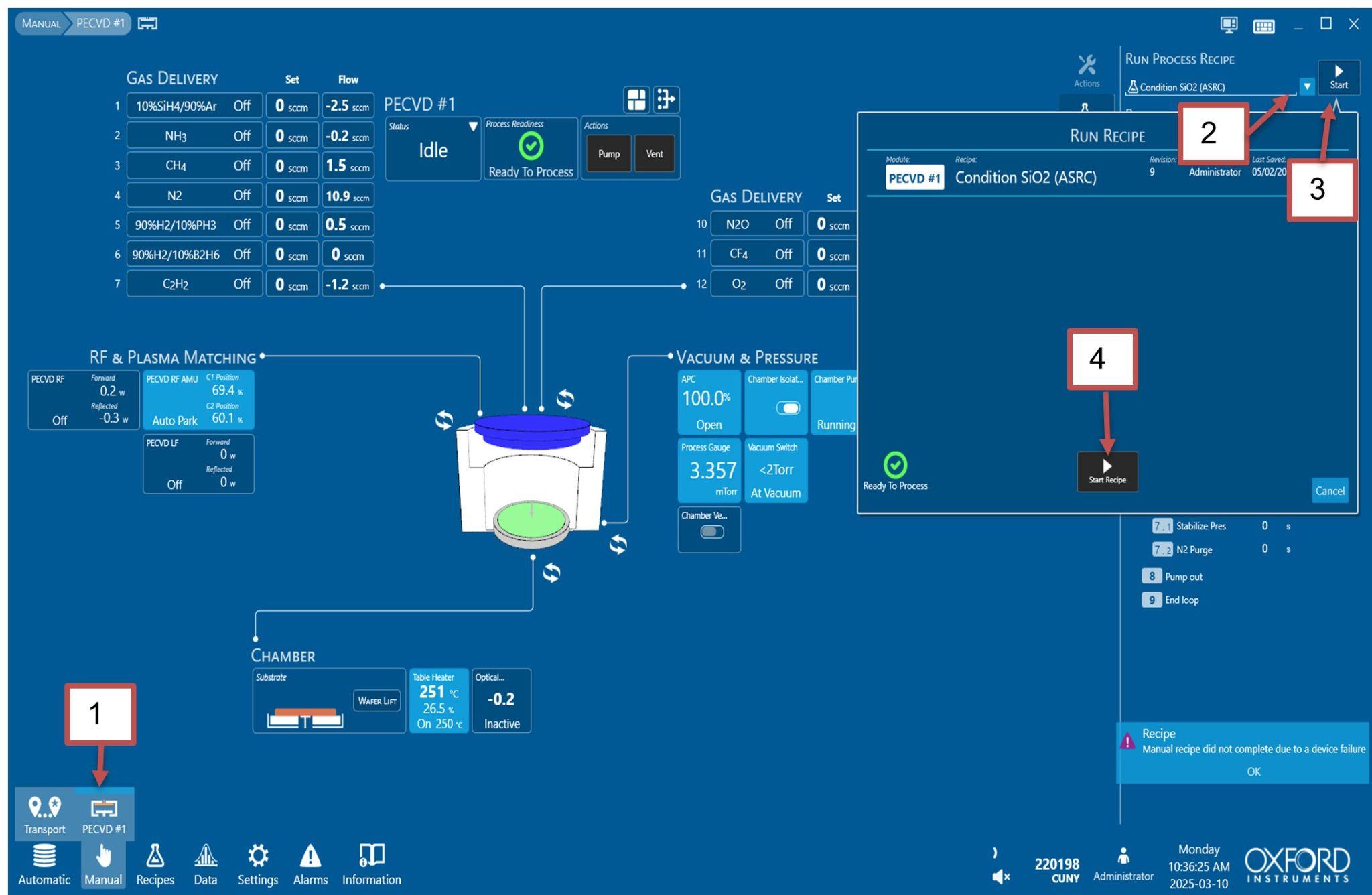Click the step 8 Pump out badge
This screenshot has height=895, width=1372.
pos(1151,577)
